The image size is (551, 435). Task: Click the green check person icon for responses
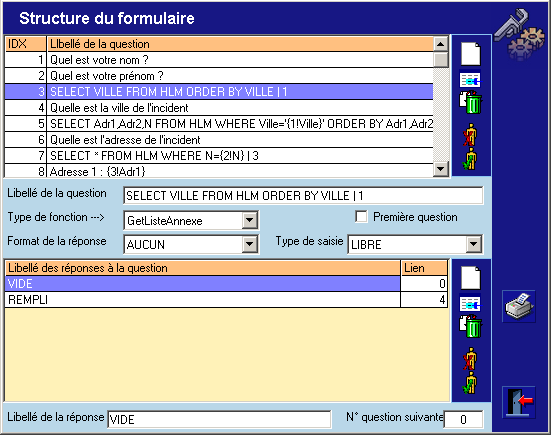[x=470, y=383]
